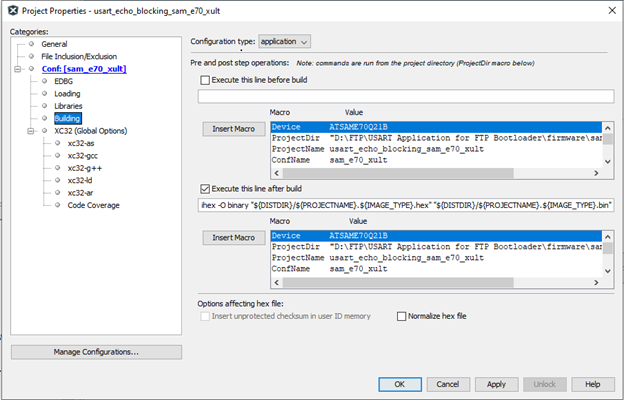Viewport: 624px width, 400px height.
Task: Open File Inclusion/Exclusion category
Action: (x=80, y=56)
